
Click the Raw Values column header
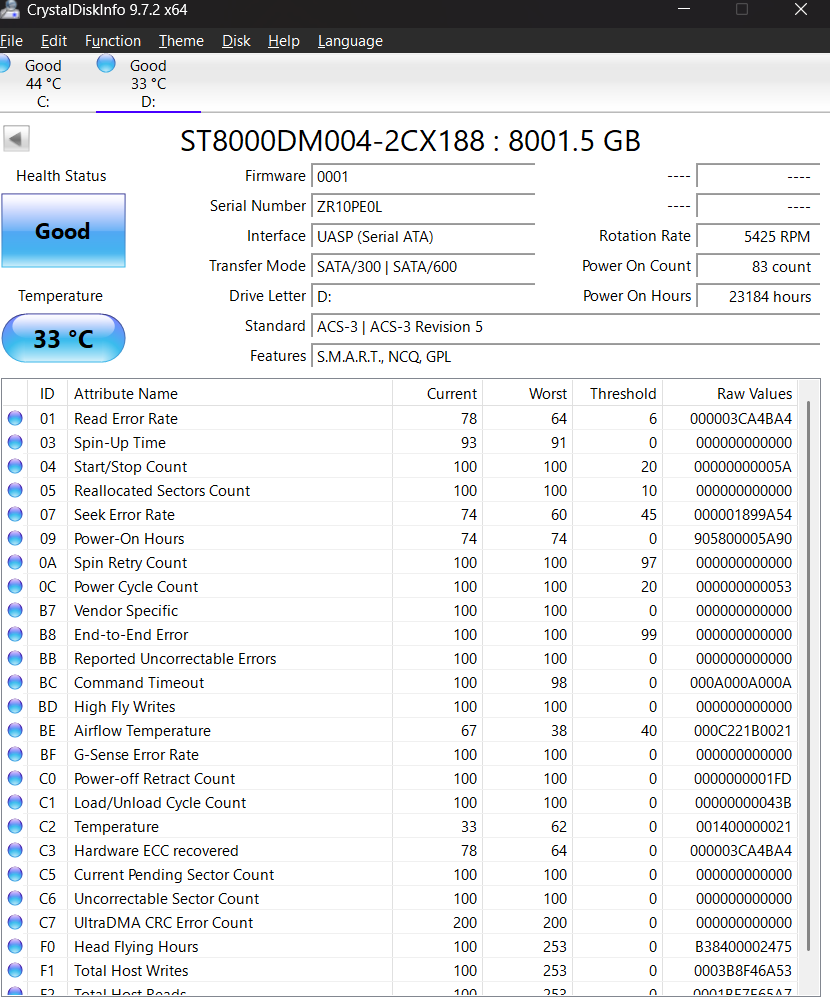pyautogui.click(x=754, y=394)
